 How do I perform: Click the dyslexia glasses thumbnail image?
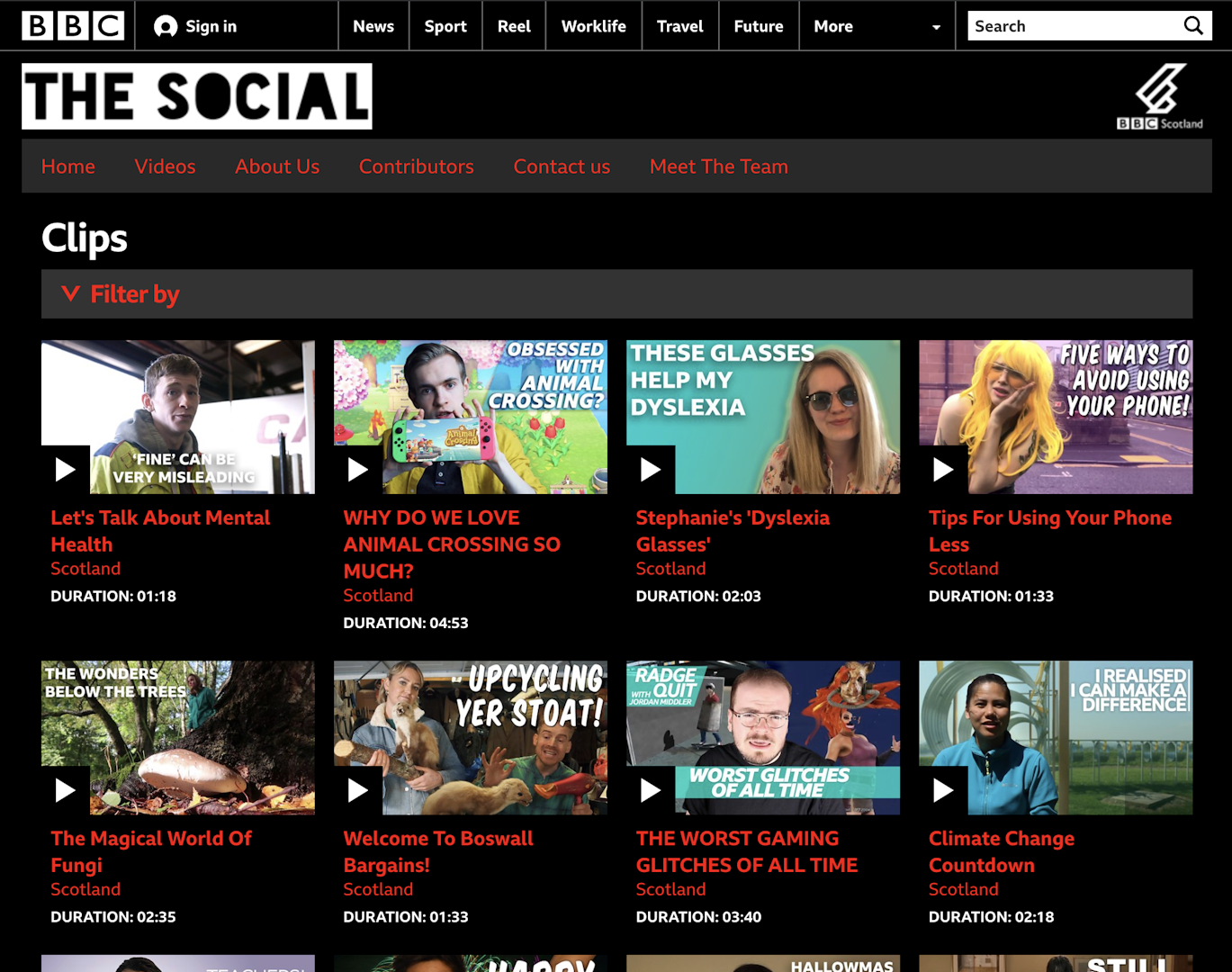pos(763,417)
